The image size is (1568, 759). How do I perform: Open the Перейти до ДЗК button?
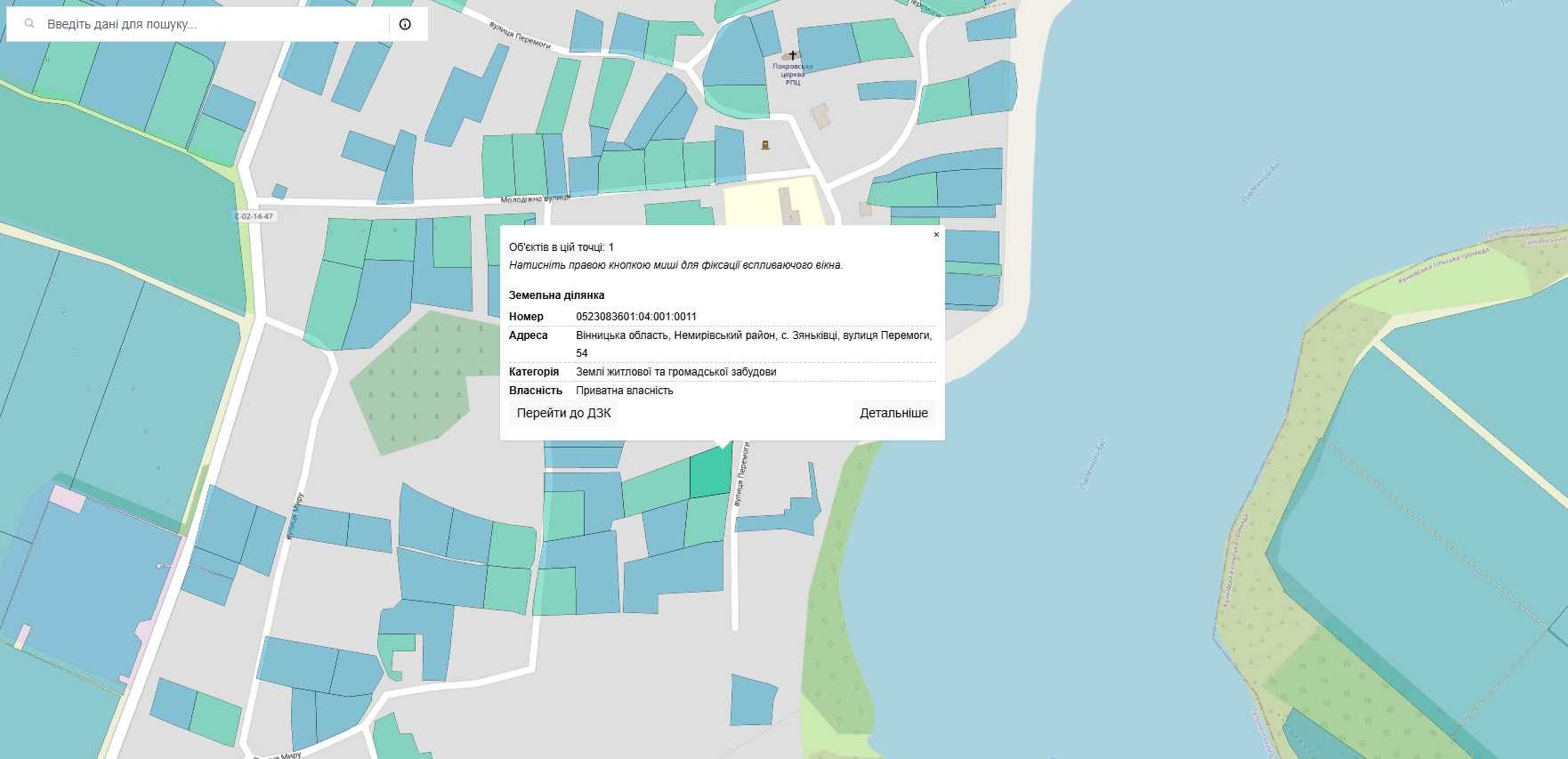(563, 413)
